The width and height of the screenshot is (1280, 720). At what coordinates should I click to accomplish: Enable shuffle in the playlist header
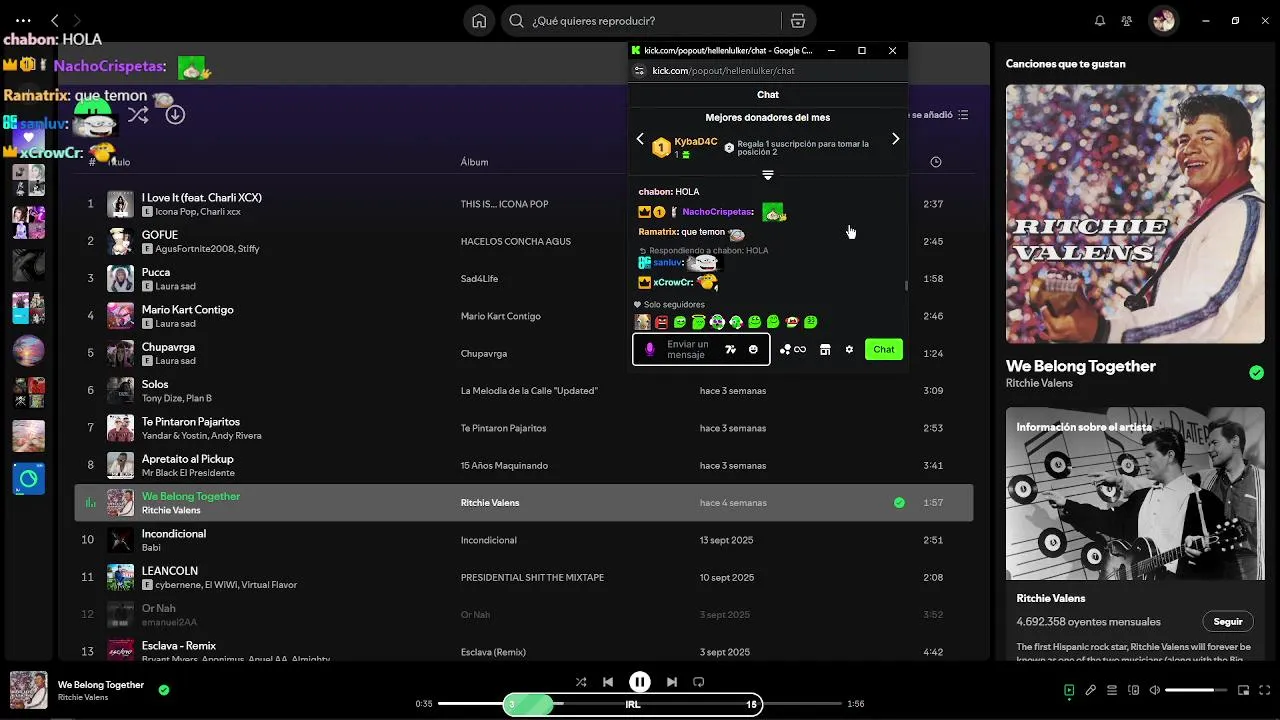[x=138, y=115]
